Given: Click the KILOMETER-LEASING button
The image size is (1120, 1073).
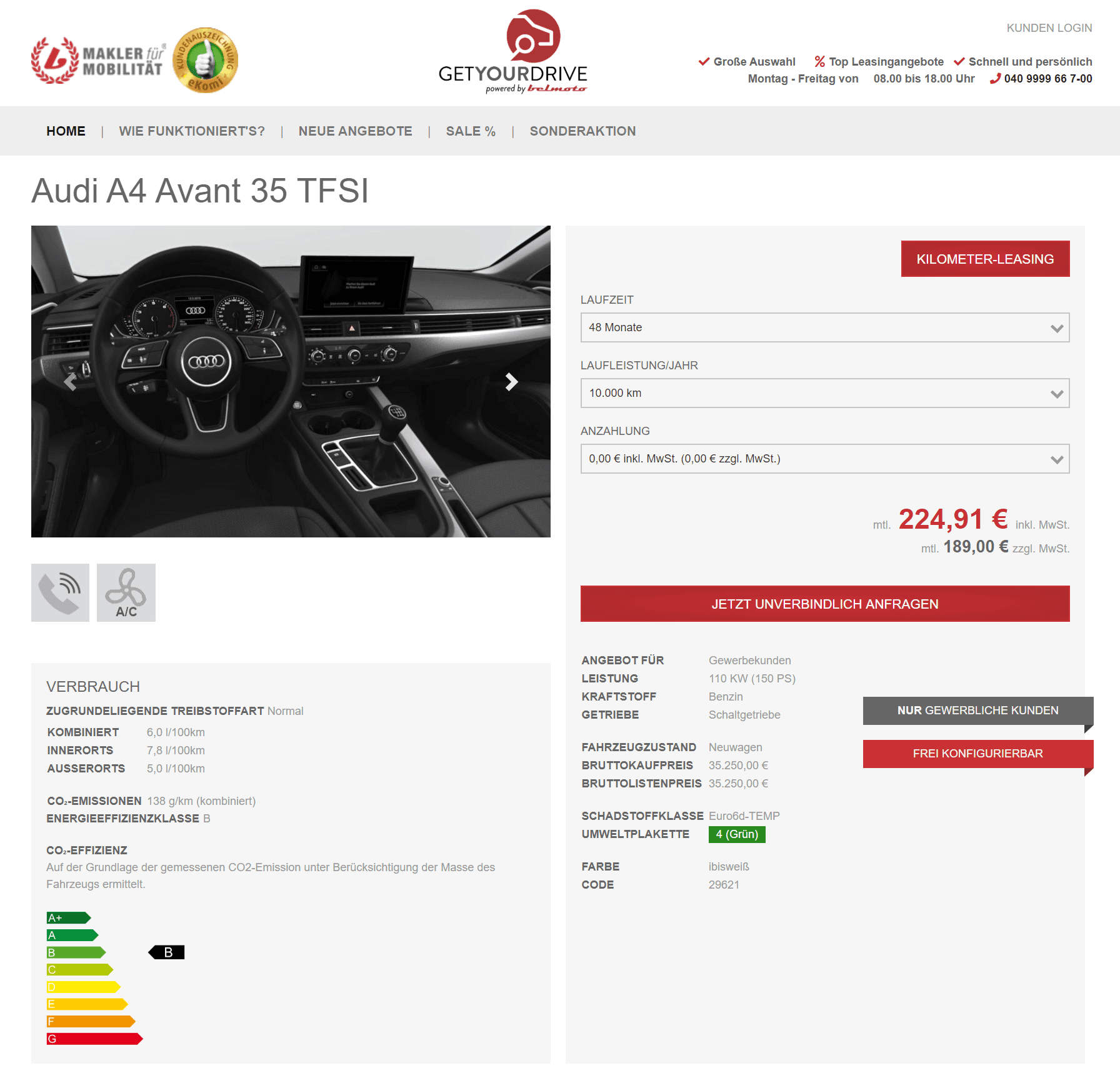Looking at the screenshot, I should 985,259.
